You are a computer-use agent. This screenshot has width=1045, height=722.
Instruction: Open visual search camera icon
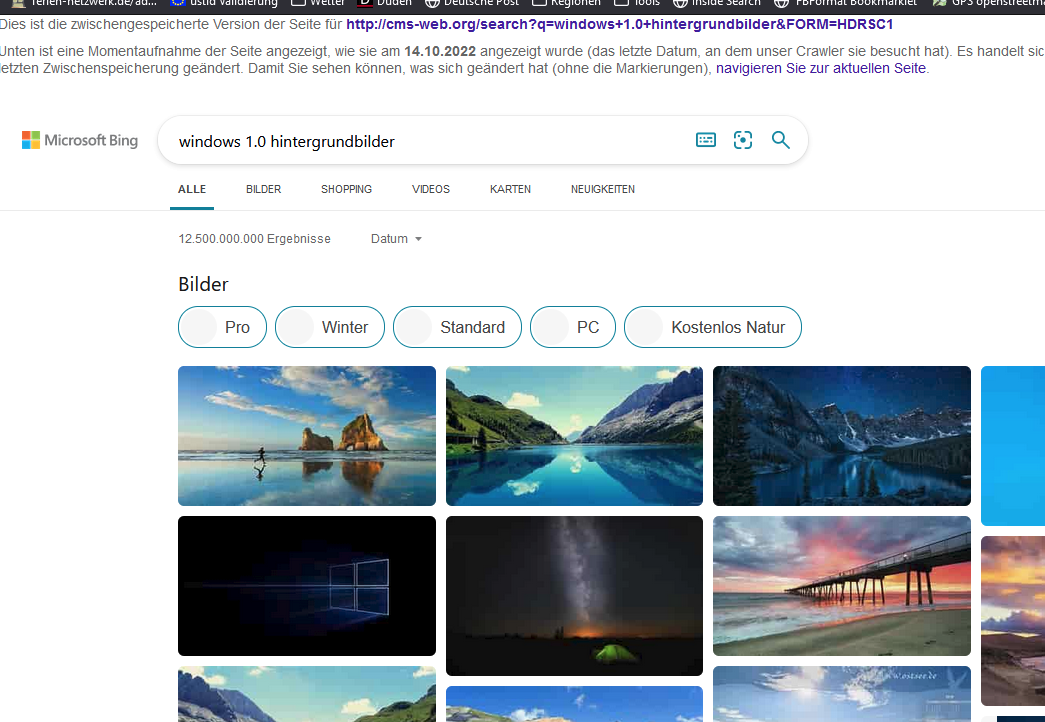click(742, 140)
